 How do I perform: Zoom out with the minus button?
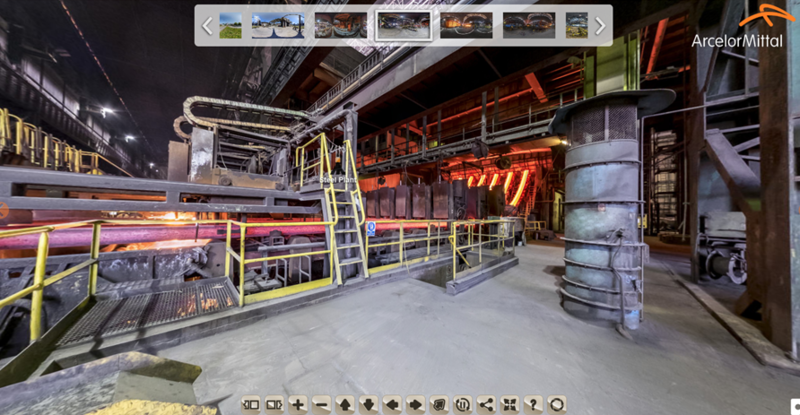(x=321, y=404)
